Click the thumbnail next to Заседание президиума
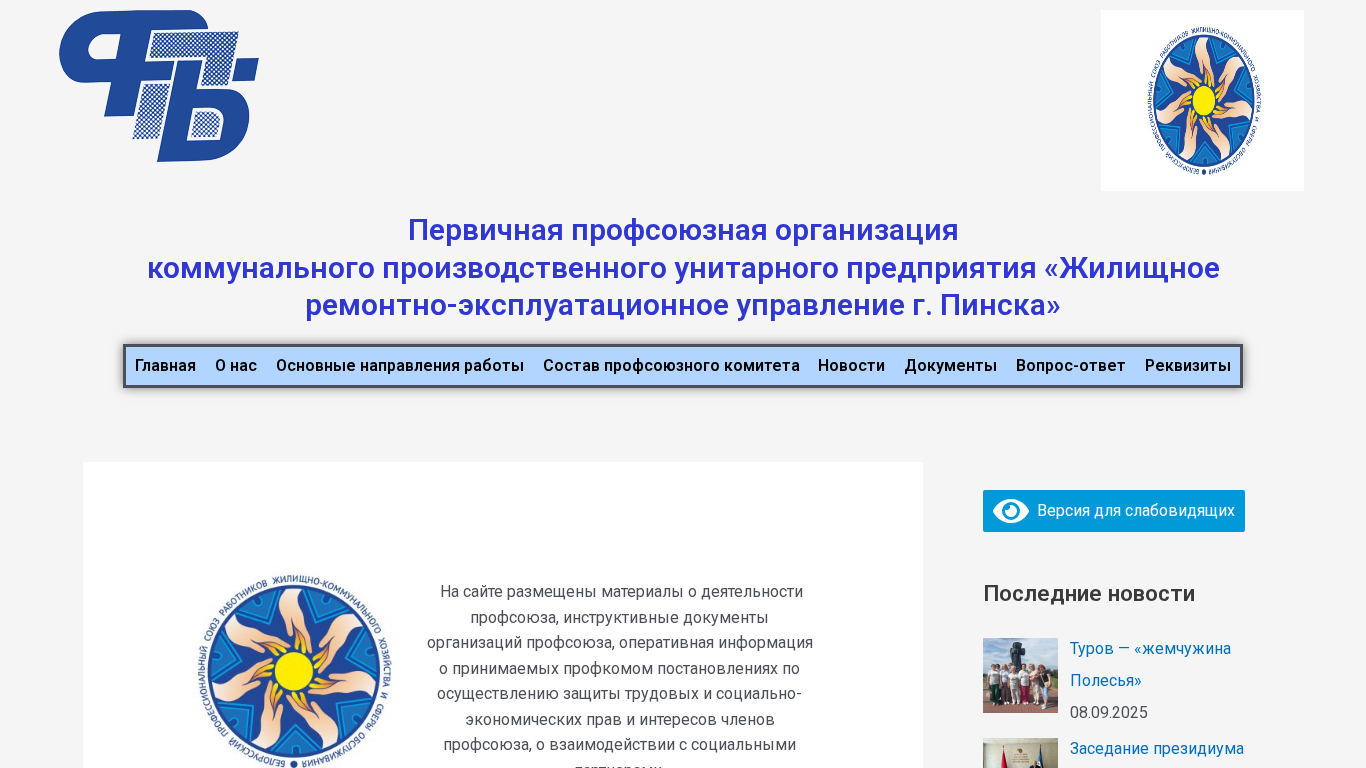The height and width of the screenshot is (768, 1366). tap(1020, 753)
